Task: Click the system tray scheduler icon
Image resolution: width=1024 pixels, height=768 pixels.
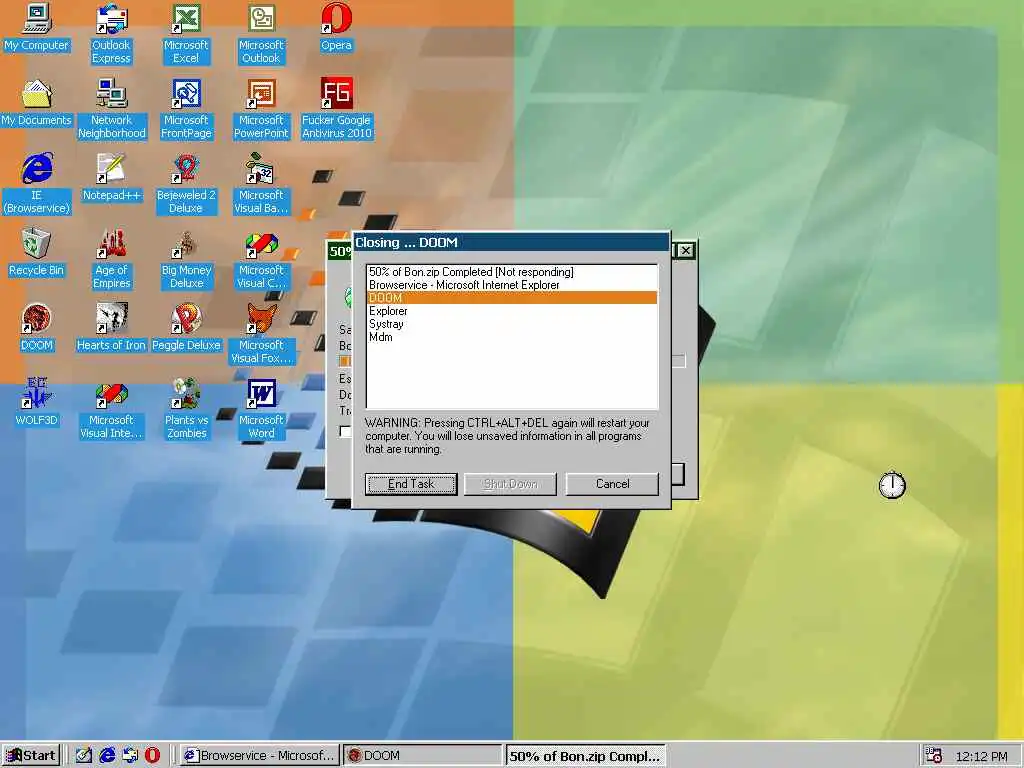Action: (934, 756)
